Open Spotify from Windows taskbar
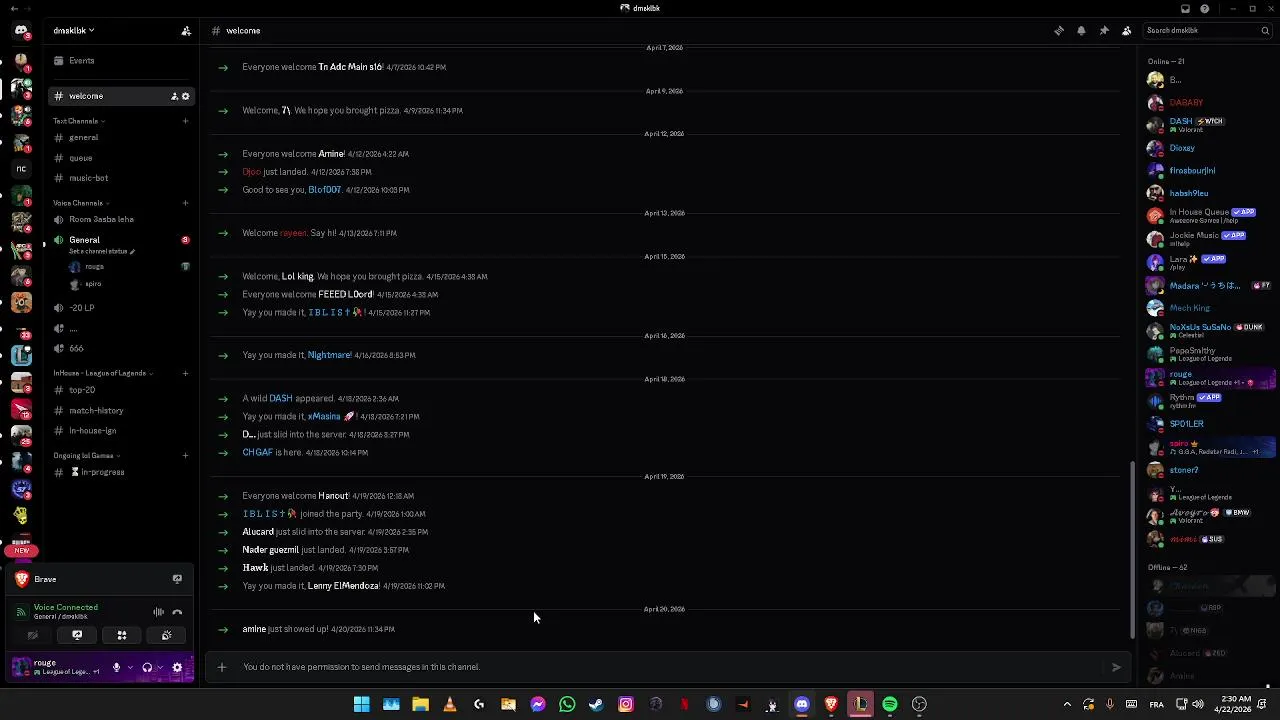 [890, 705]
